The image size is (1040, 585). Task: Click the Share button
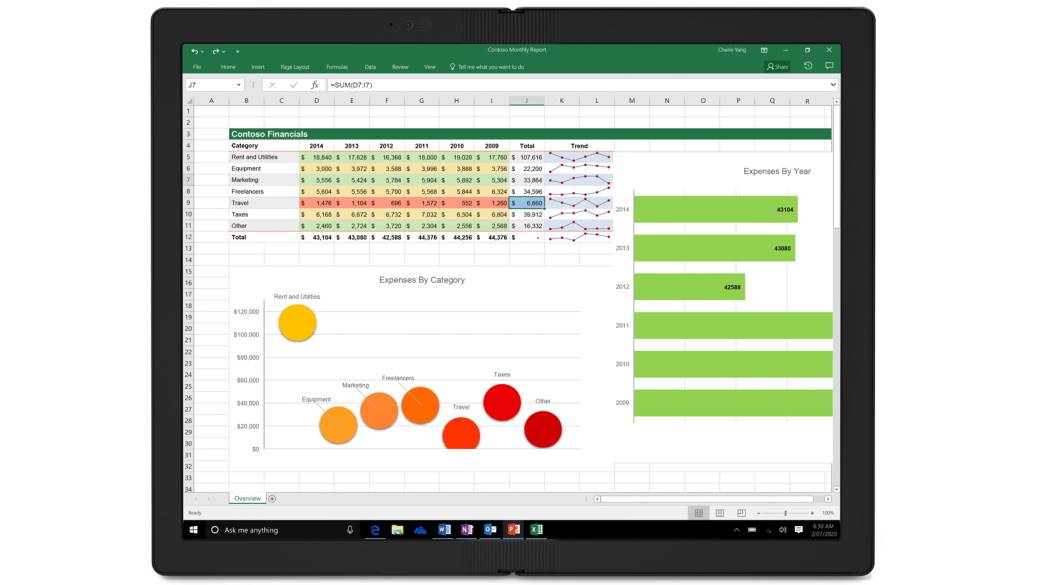(777, 67)
